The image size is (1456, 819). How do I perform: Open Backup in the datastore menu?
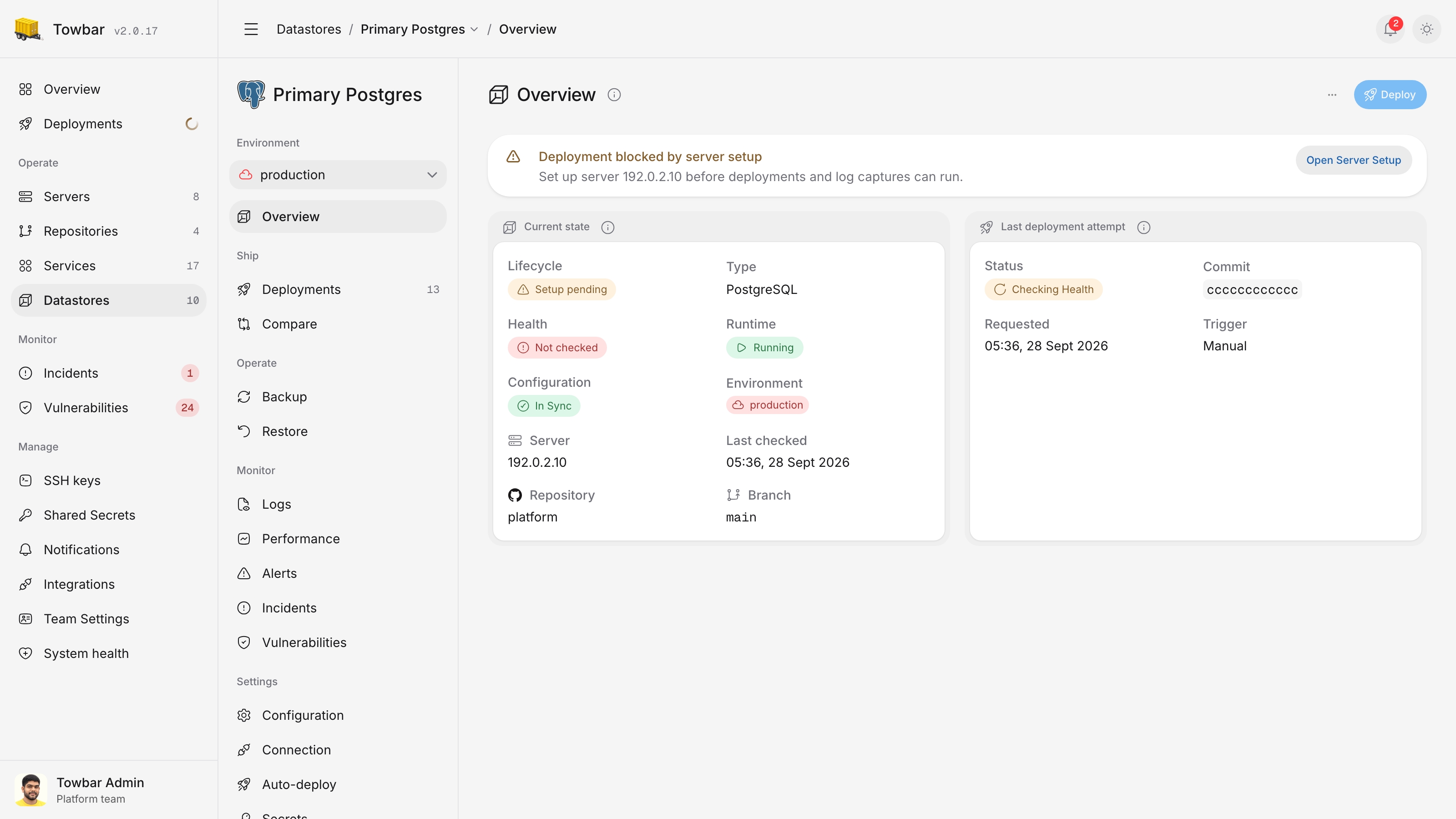coord(338,397)
